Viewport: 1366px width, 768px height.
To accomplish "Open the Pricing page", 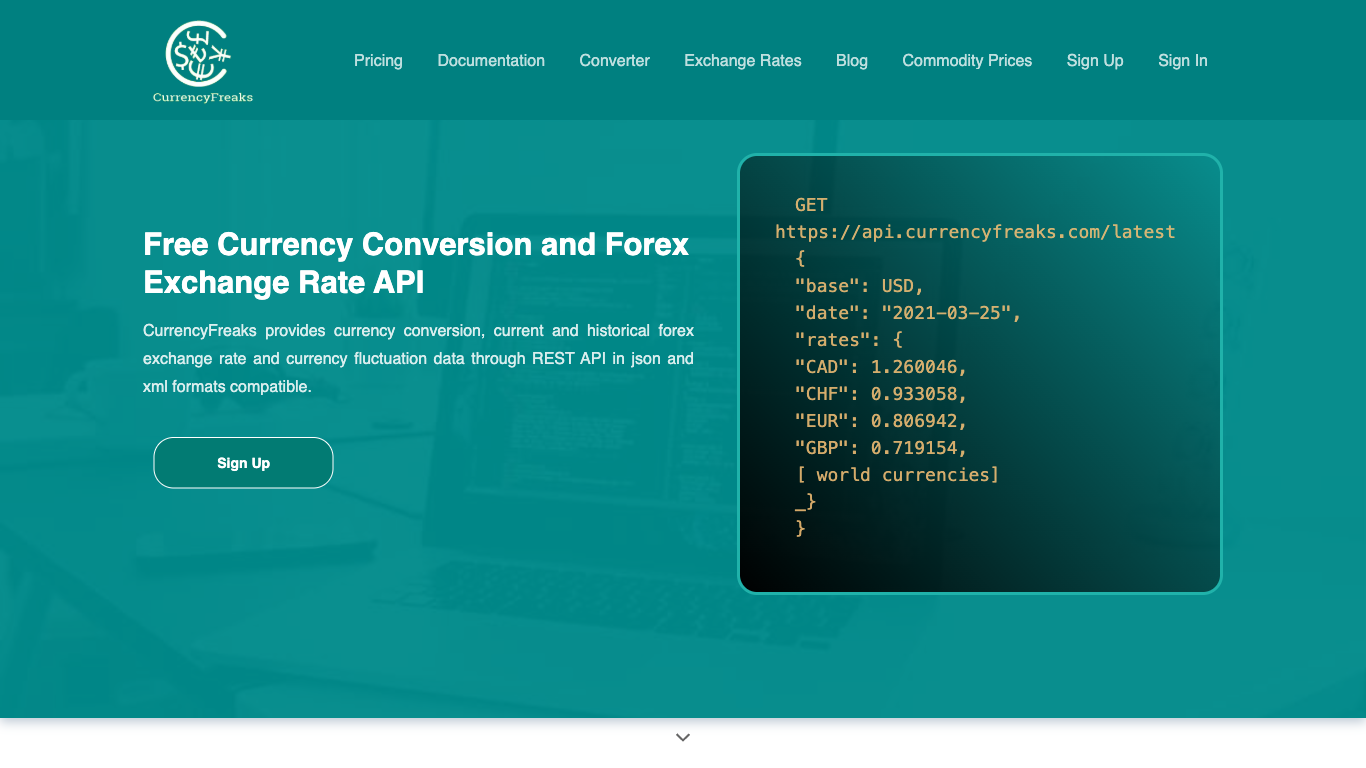I will point(378,61).
